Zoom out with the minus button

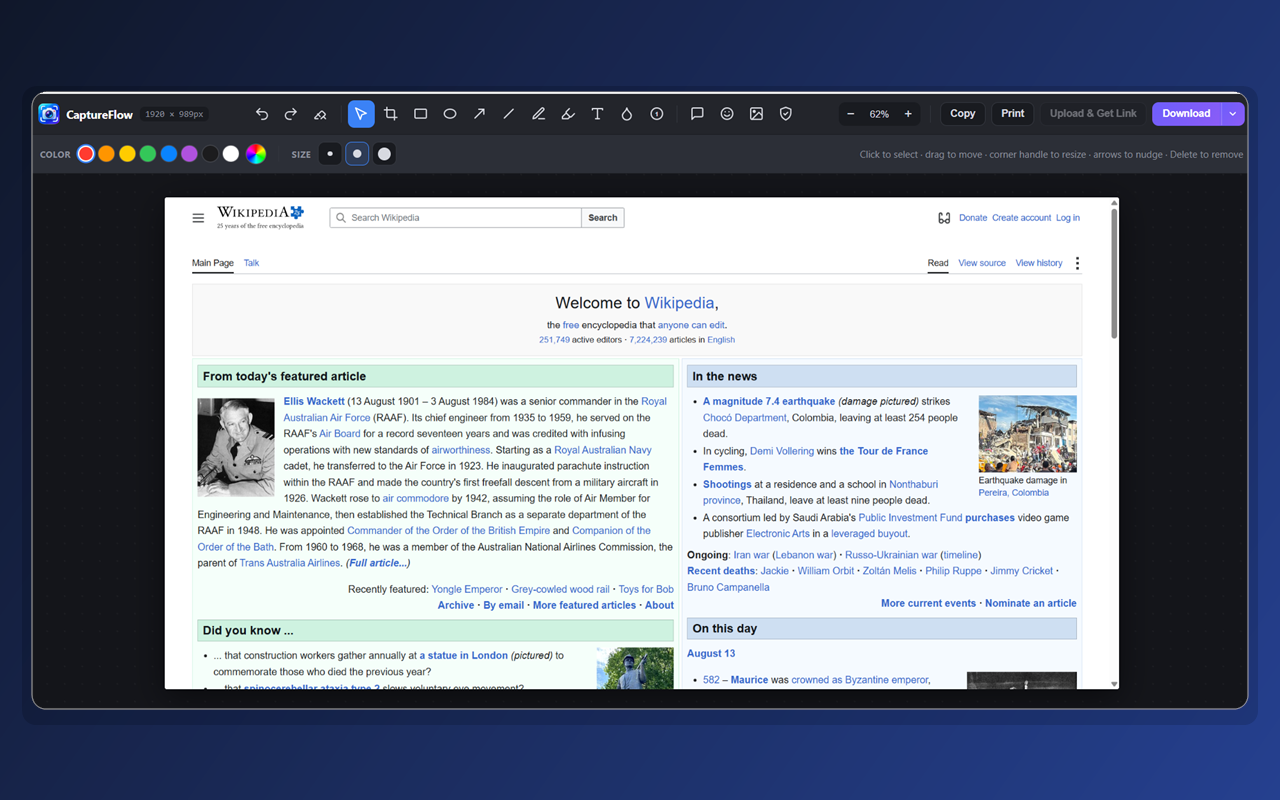point(851,114)
